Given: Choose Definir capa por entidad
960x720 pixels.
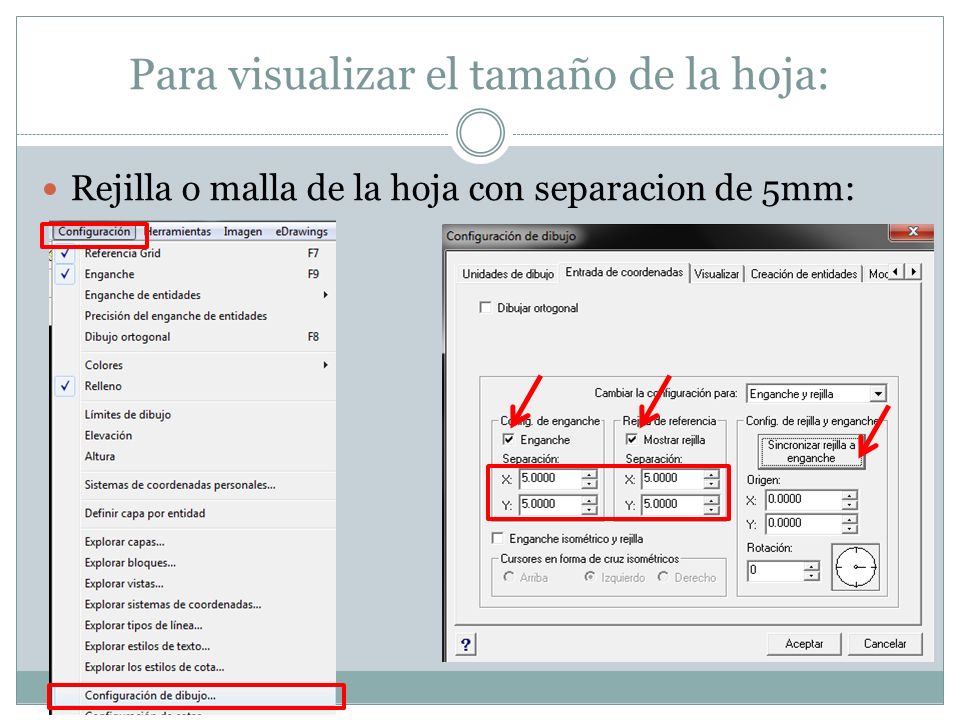Looking at the screenshot, I should point(193,513).
